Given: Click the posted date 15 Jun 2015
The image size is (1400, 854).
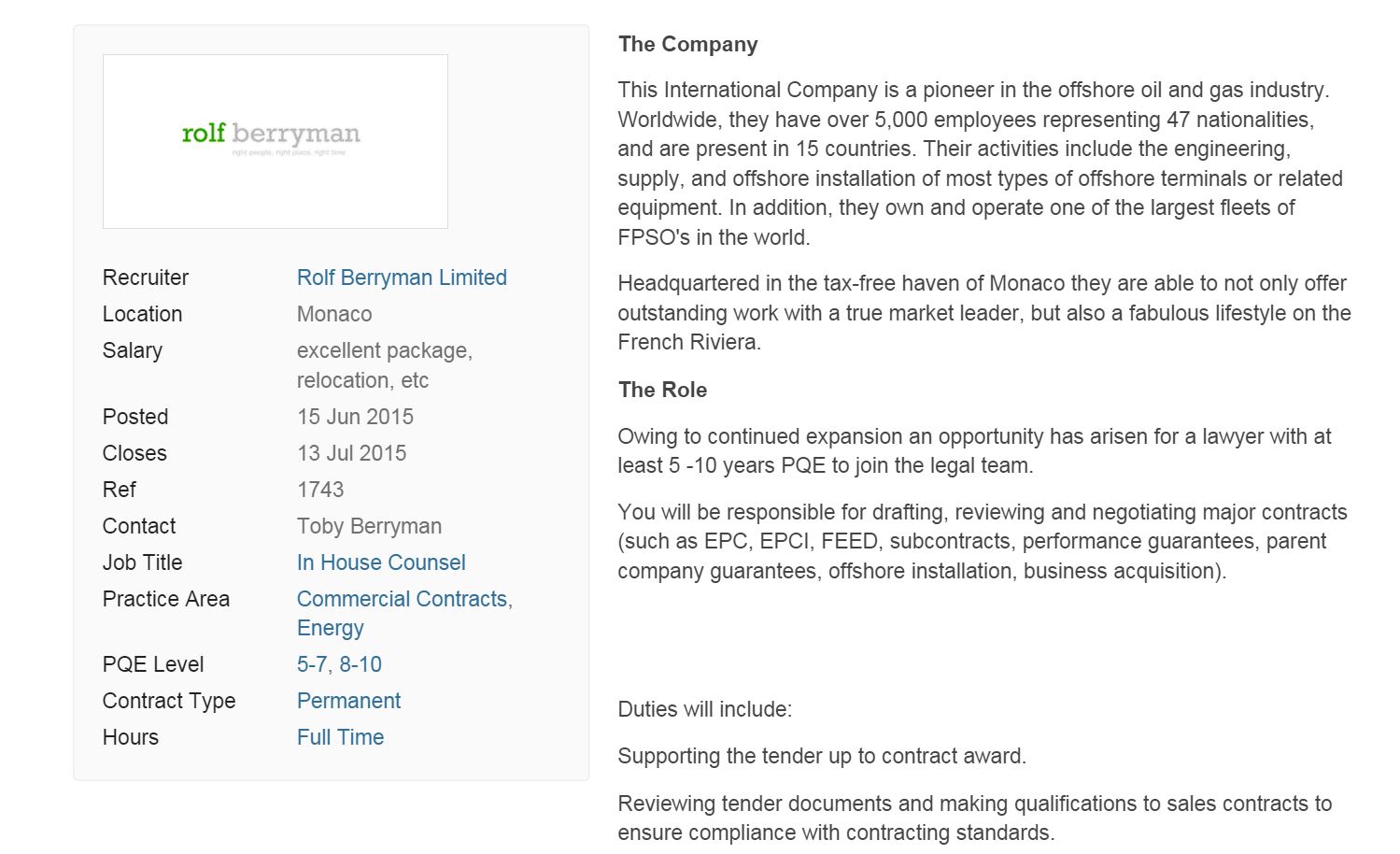Looking at the screenshot, I should 355,417.
